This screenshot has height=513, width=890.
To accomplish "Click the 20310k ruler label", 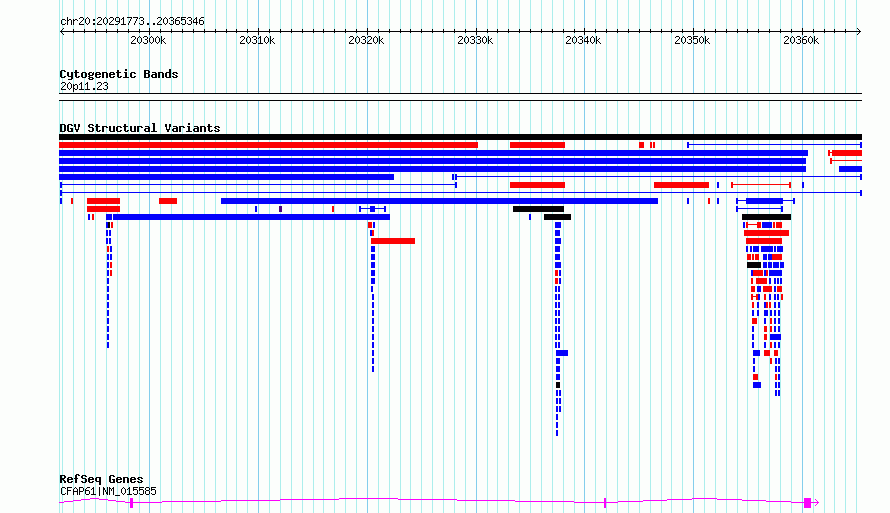I will coord(257,40).
